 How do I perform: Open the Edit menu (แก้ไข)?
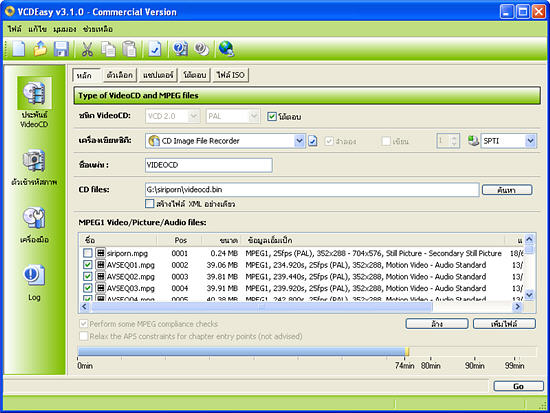(38, 29)
